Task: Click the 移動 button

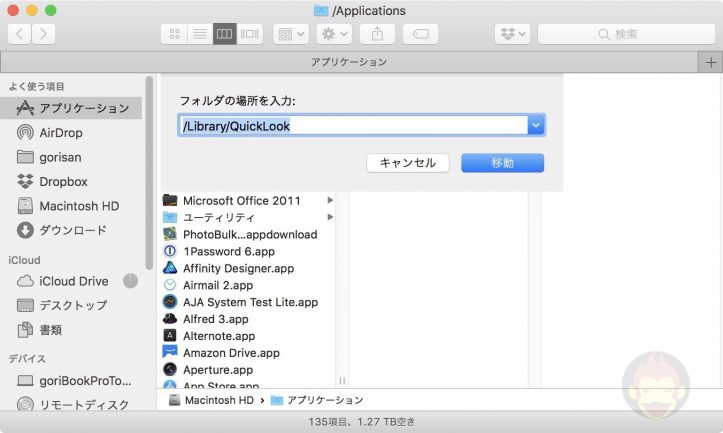Action: click(503, 163)
